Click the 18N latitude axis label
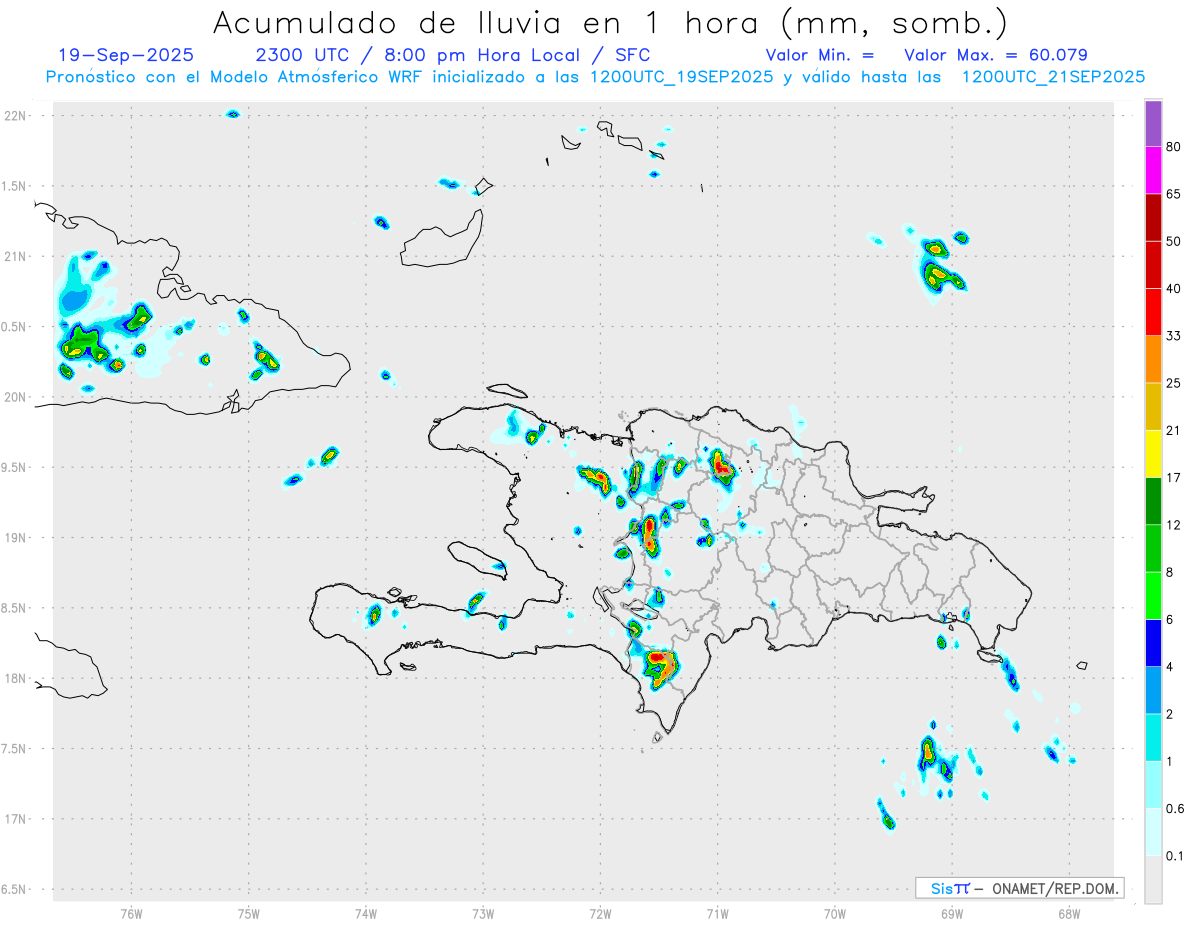Image resolution: width=1200 pixels, height=927 pixels. (18, 679)
